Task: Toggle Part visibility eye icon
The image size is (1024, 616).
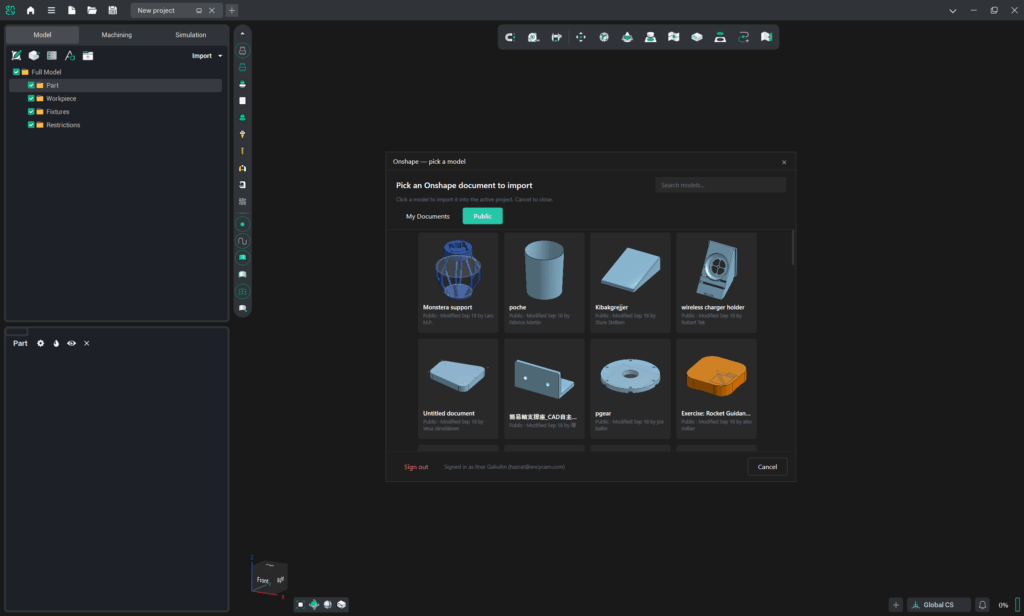Action: click(71, 343)
